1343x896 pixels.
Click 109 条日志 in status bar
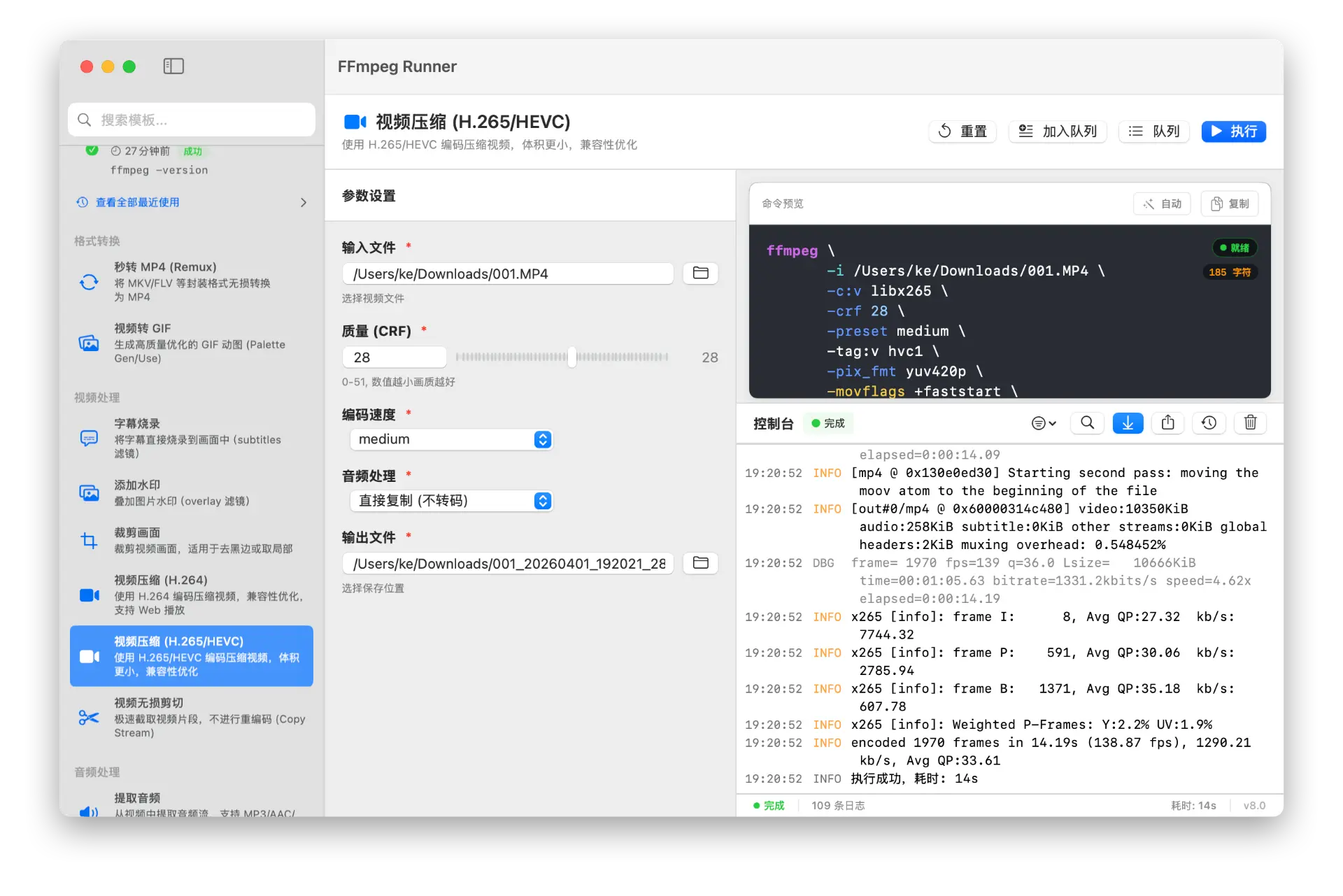coord(838,806)
